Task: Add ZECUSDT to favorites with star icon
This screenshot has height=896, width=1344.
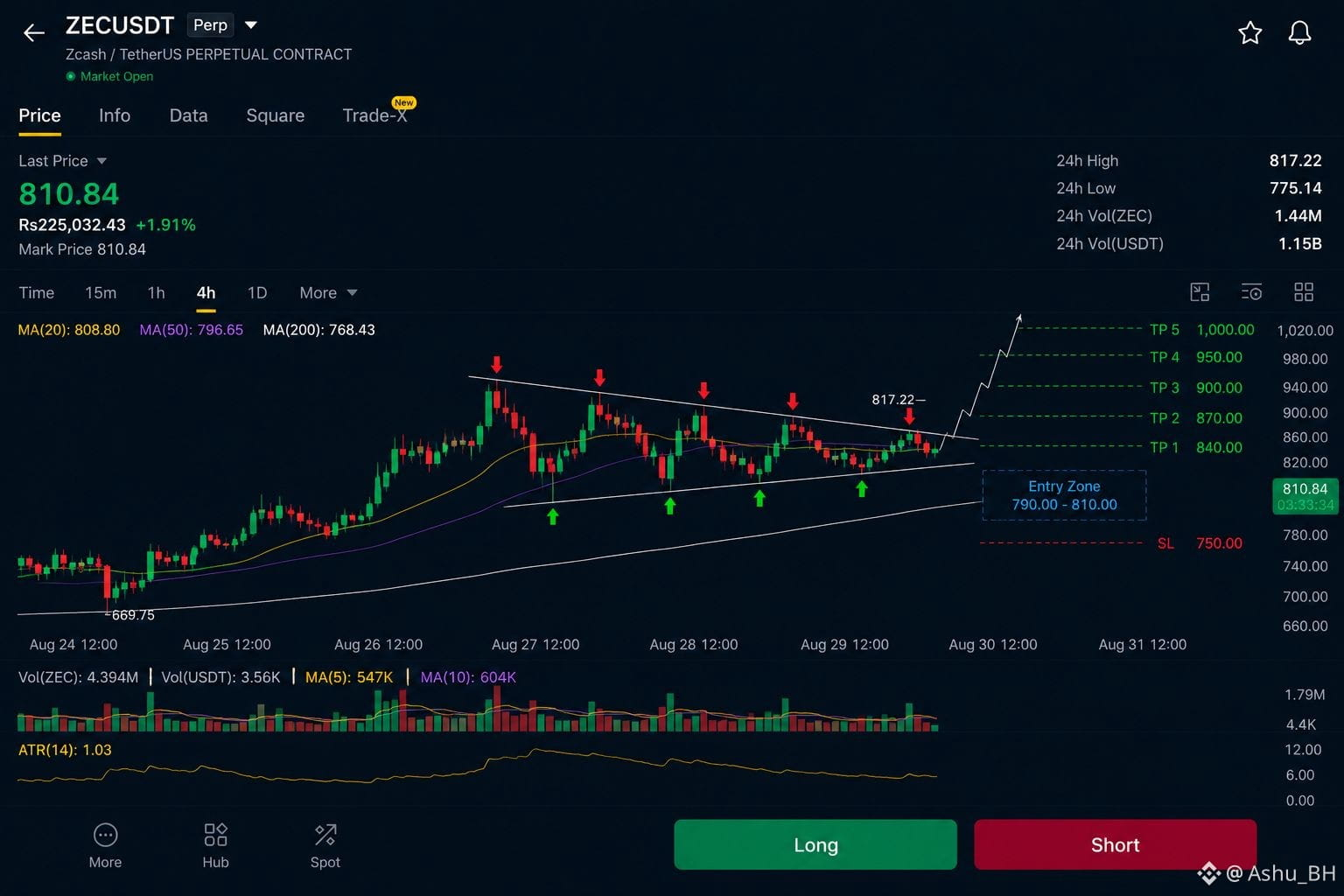Action: click(1249, 33)
